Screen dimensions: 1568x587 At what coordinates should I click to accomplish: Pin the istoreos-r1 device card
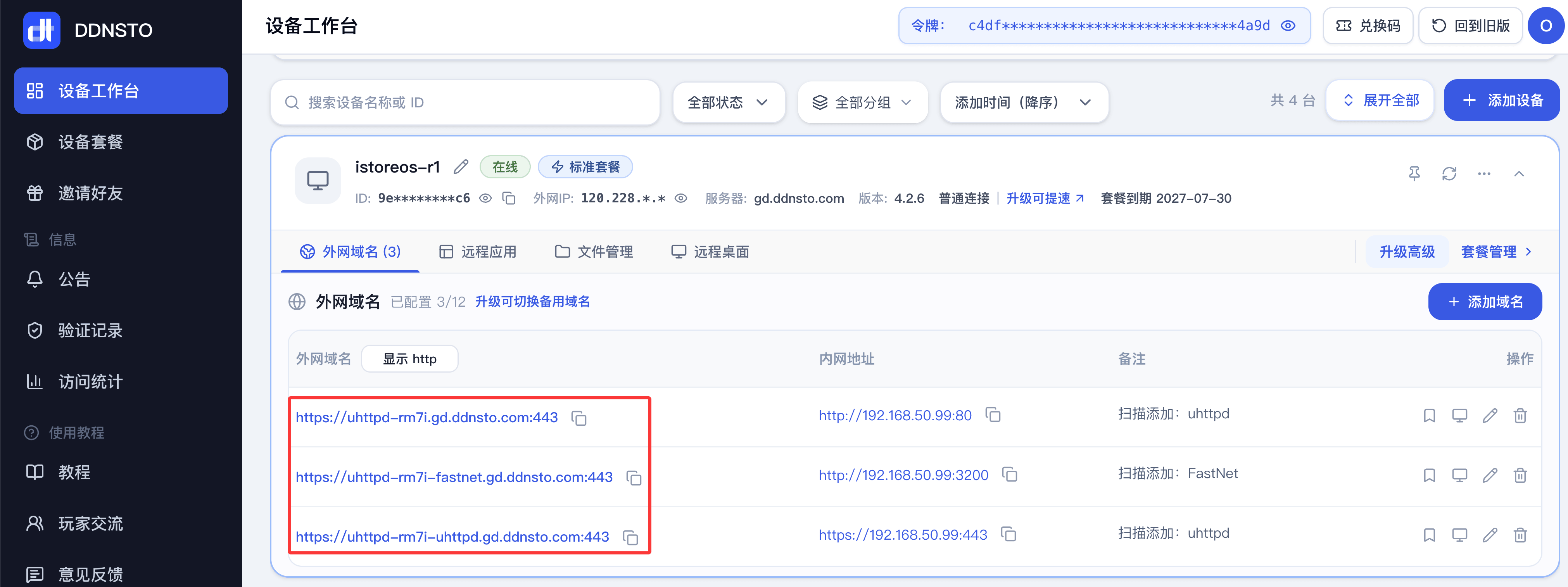(x=1414, y=174)
